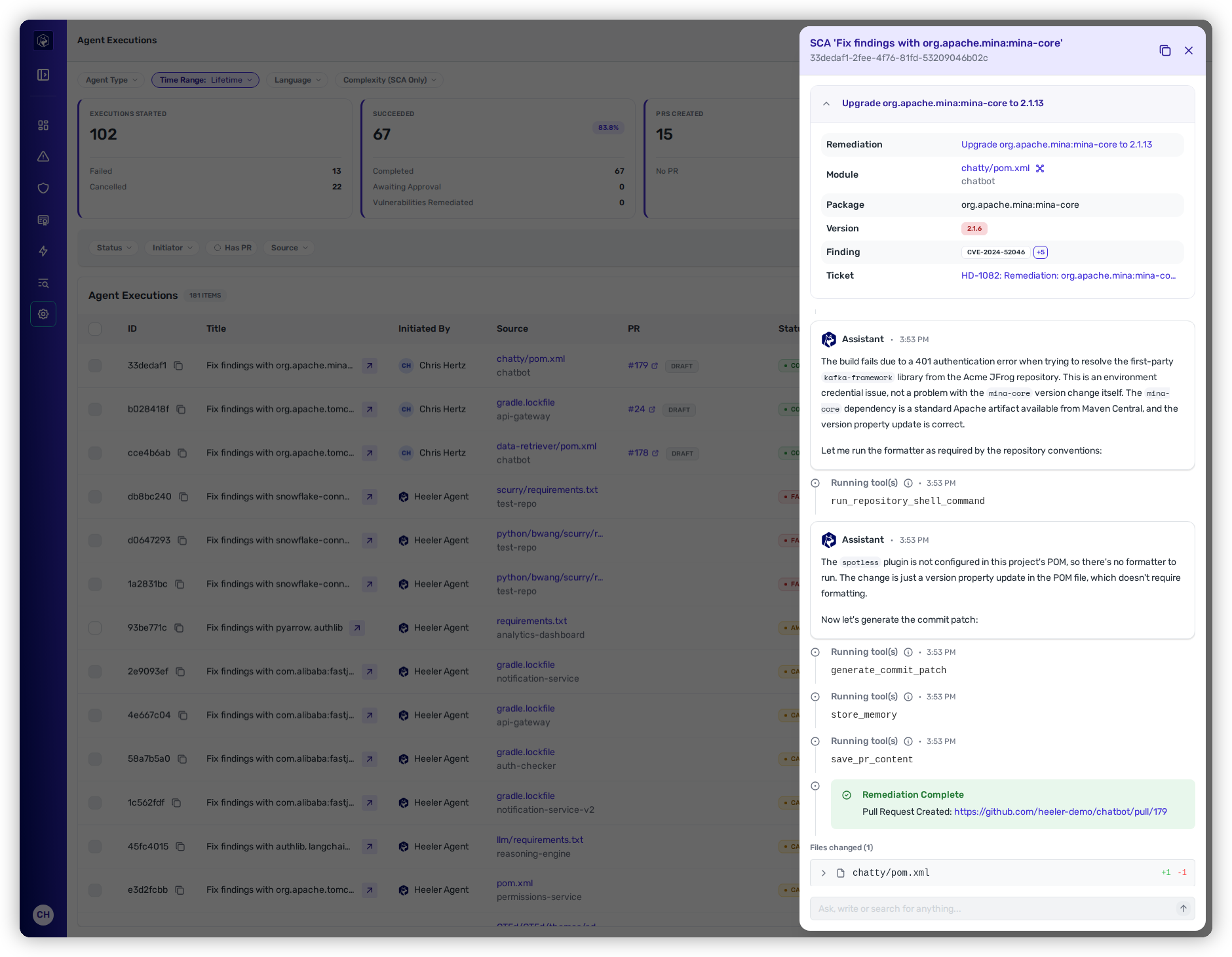This screenshot has width=1232, height=957.
Task: Open the created GitHub pull request 179 link
Action: coord(1060,811)
